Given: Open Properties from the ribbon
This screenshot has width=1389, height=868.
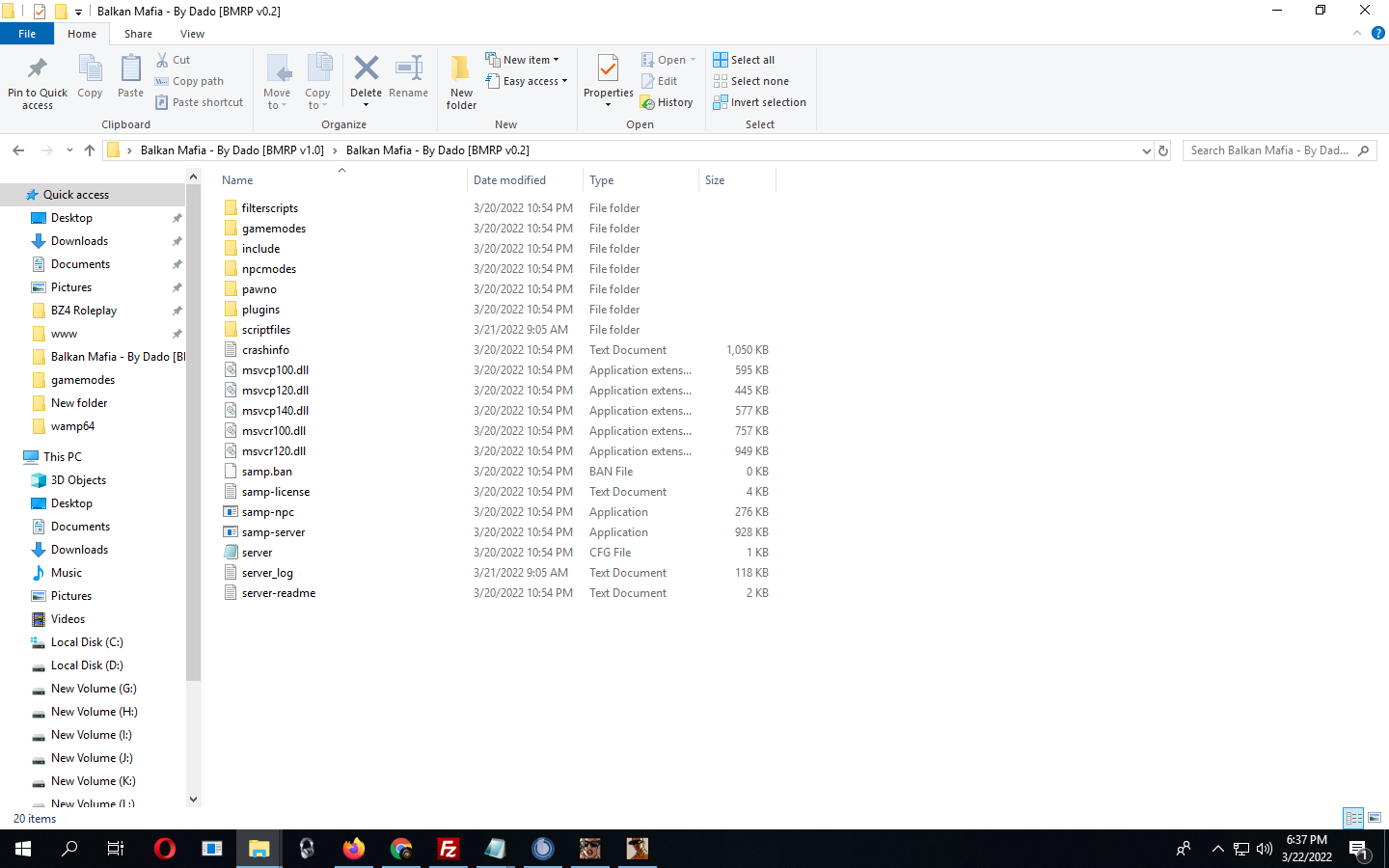Looking at the screenshot, I should point(608,69).
